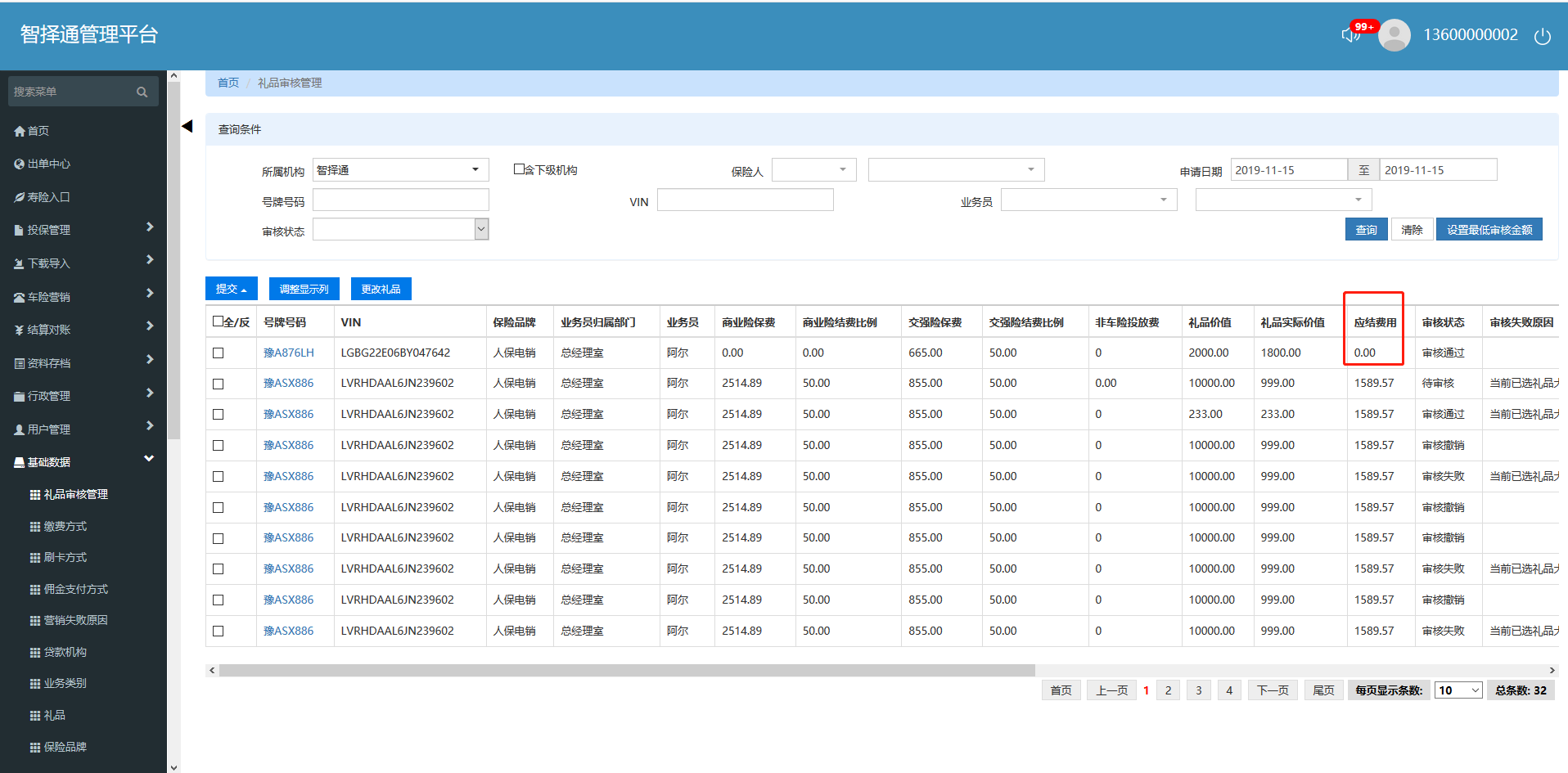
Task: Toggle the 含下级机构 checkbox
Action: [x=519, y=169]
